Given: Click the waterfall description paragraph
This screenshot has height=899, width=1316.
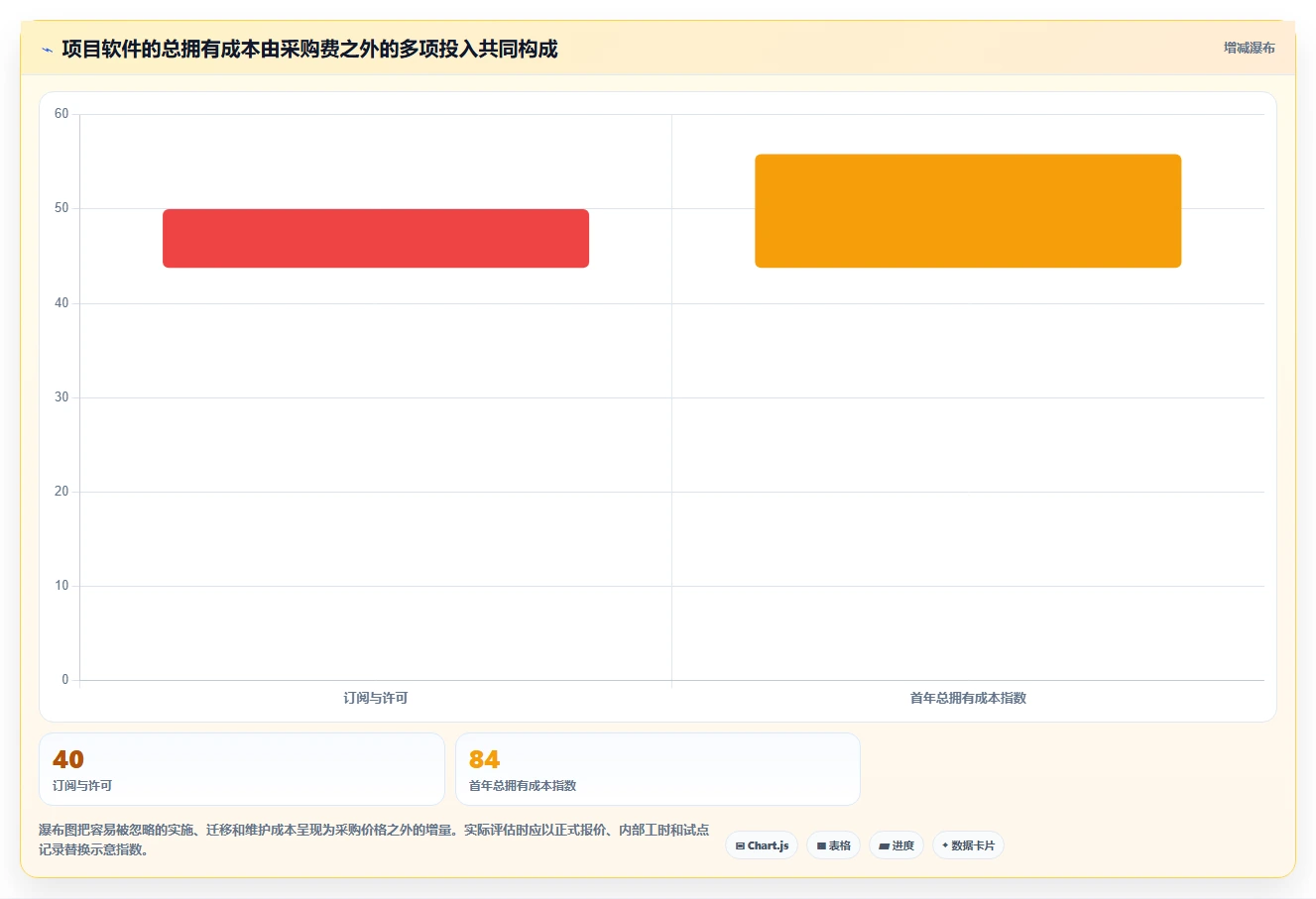Looking at the screenshot, I should pyautogui.click(x=375, y=840).
